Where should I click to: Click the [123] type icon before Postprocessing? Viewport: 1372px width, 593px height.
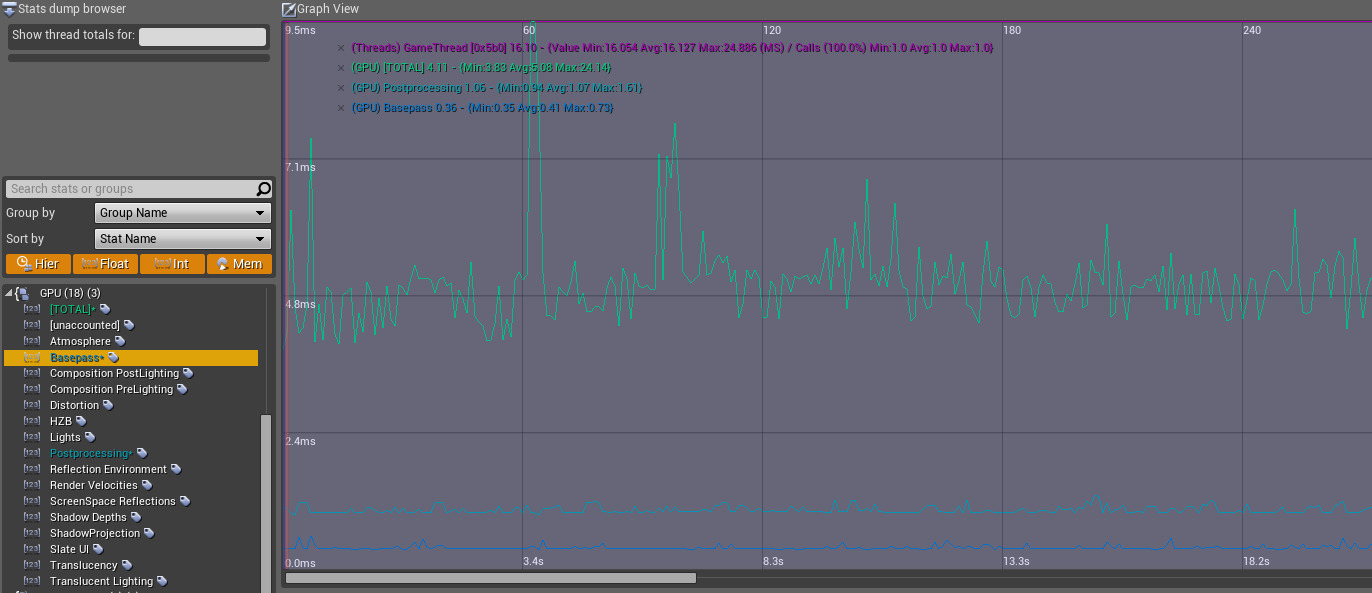pos(32,453)
